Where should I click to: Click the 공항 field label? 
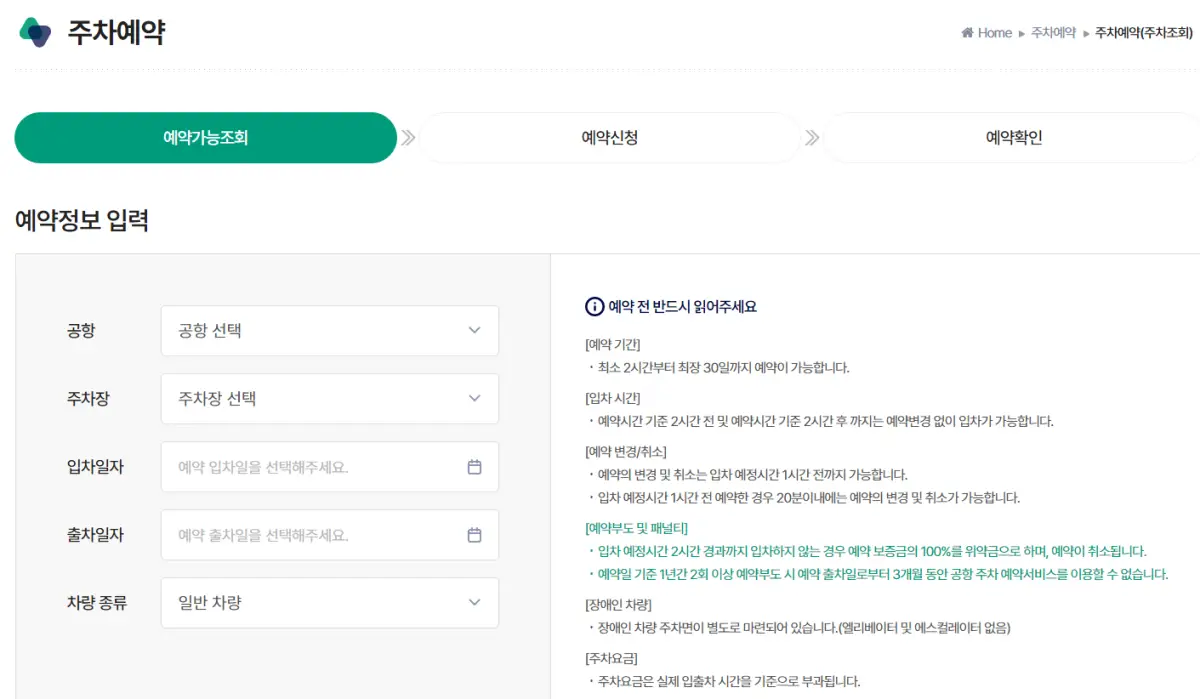point(81,331)
